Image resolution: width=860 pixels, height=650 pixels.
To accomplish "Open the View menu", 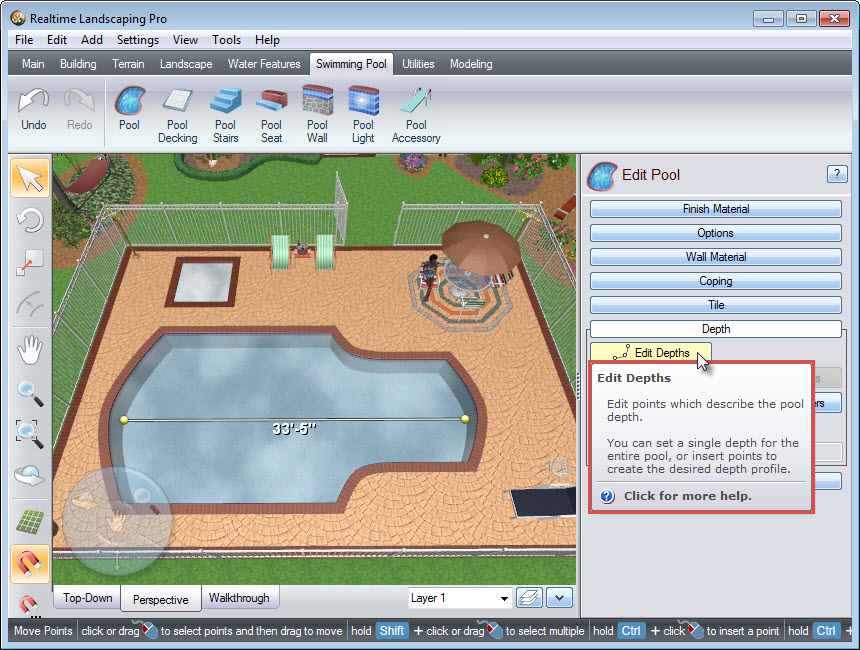I will click(x=185, y=40).
